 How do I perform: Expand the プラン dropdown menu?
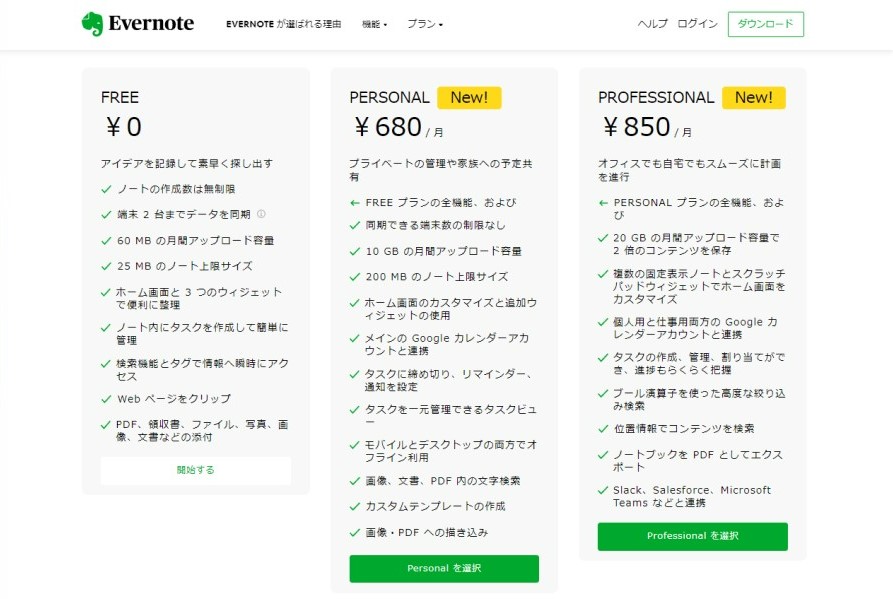click(425, 24)
